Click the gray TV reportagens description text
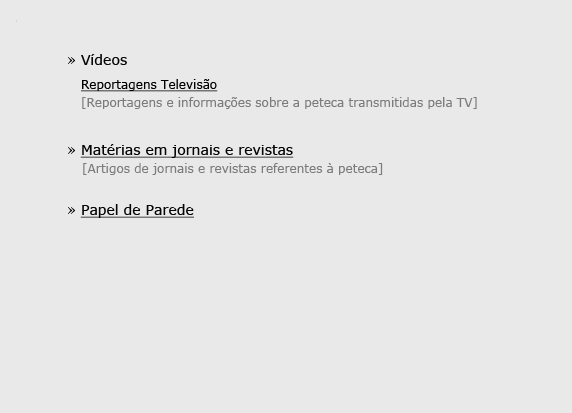This screenshot has width=572, height=413. 279,103
